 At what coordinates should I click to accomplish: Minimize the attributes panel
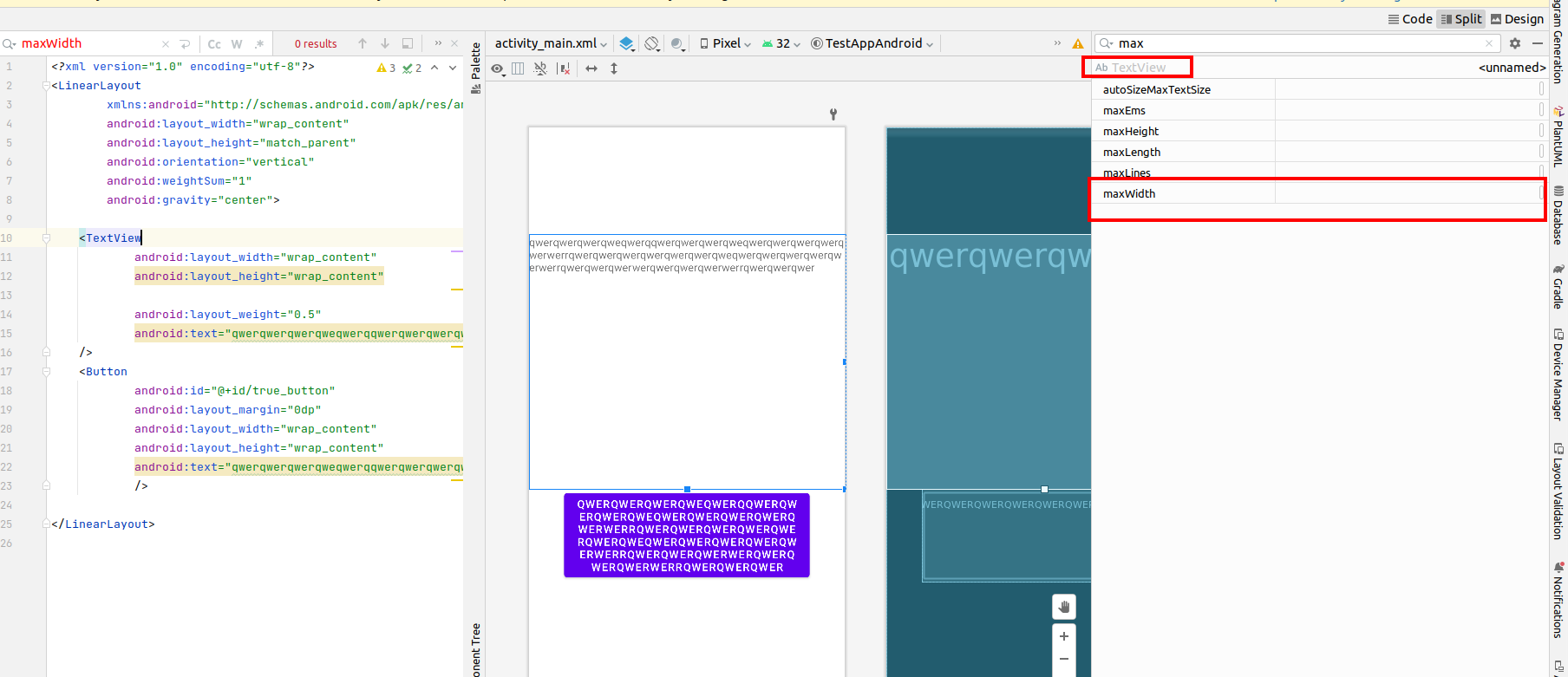1538,43
